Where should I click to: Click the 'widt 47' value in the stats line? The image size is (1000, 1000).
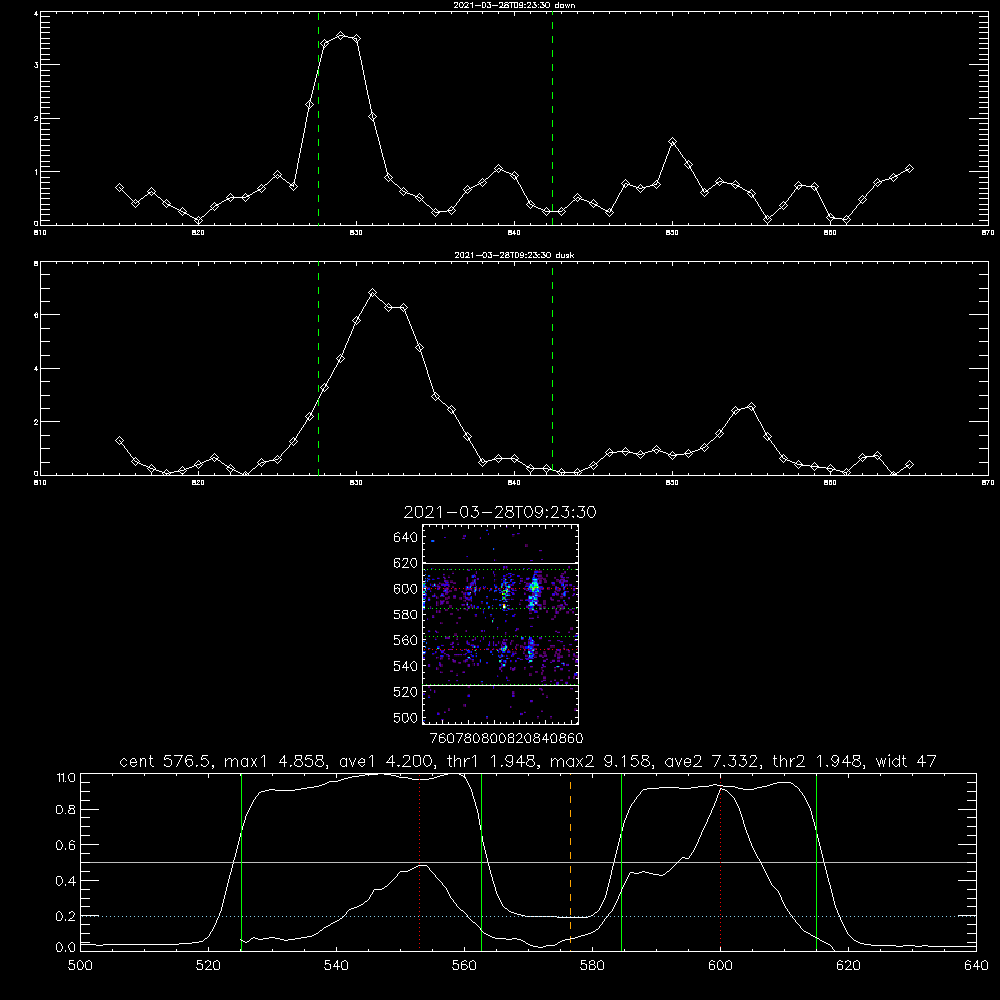click(x=906, y=761)
